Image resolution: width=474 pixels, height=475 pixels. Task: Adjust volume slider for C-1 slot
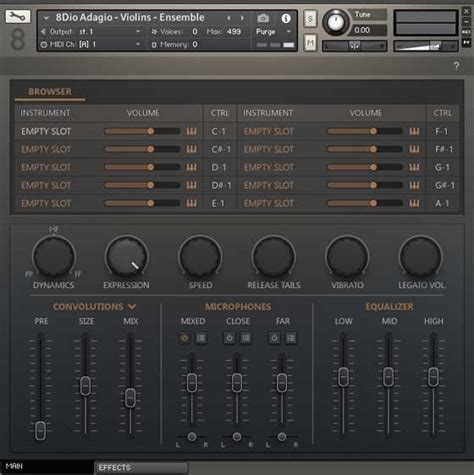tap(142, 131)
